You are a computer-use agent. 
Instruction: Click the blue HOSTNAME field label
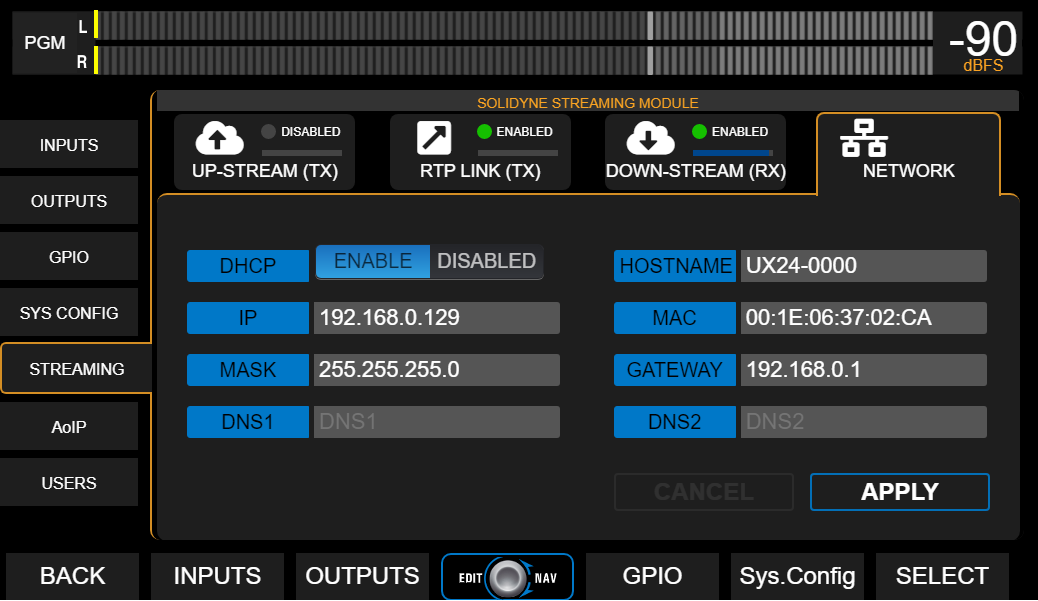[674, 266]
